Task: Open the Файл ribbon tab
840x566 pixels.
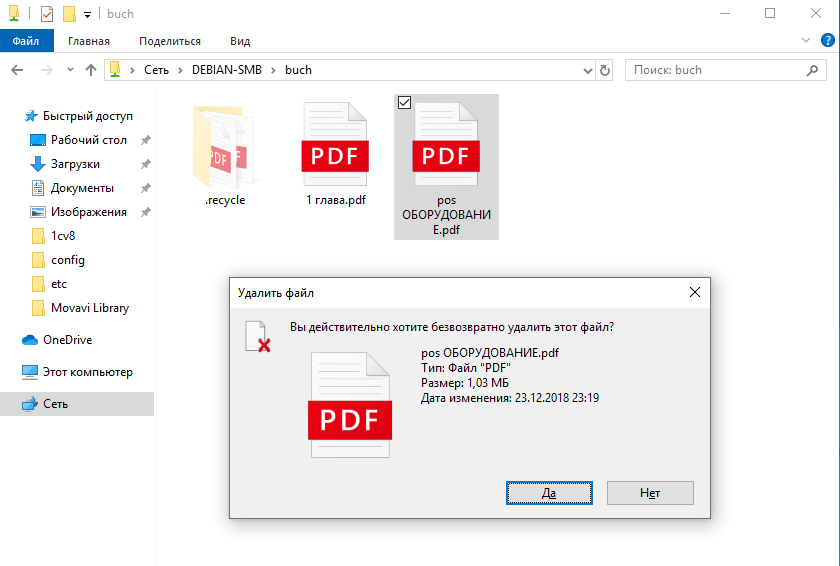Action: click(x=26, y=41)
